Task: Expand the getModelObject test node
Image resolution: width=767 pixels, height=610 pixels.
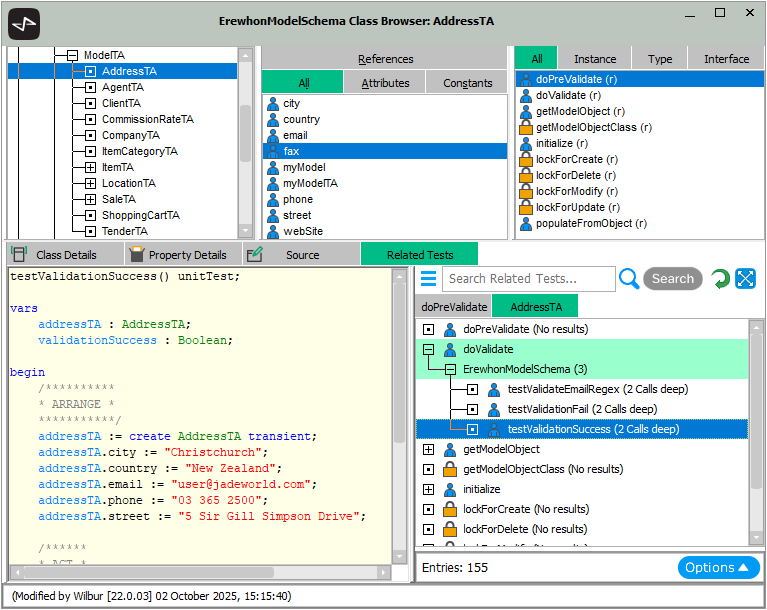Action: [x=429, y=449]
